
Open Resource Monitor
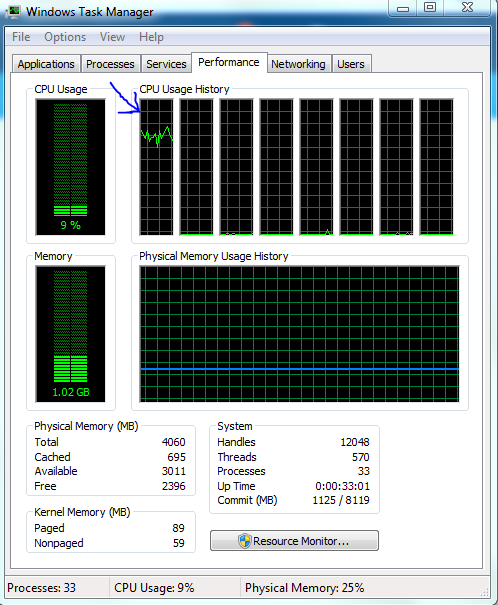click(294, 541)
